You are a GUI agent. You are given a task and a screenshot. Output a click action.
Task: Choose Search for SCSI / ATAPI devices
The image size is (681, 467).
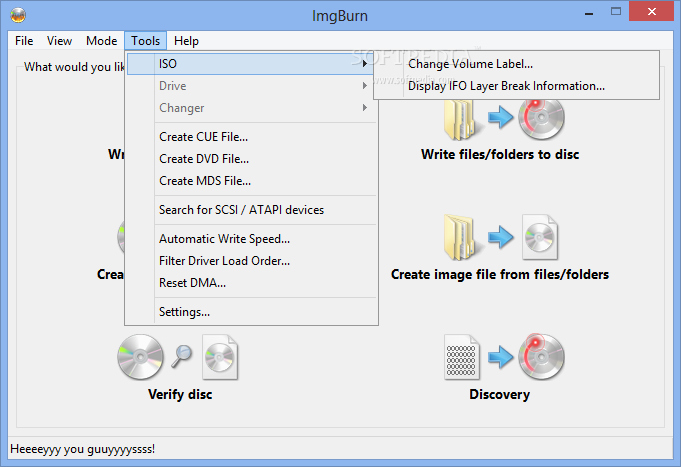point(252,210)
